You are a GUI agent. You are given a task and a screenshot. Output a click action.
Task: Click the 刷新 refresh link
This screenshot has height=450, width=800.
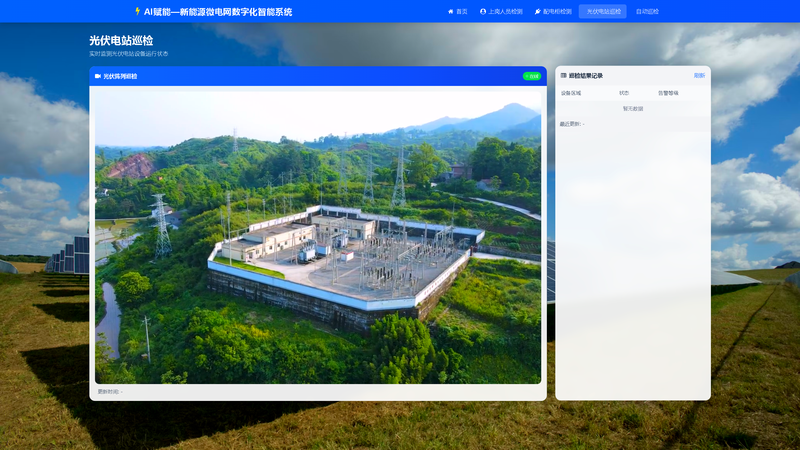click(x=699, y=76)
